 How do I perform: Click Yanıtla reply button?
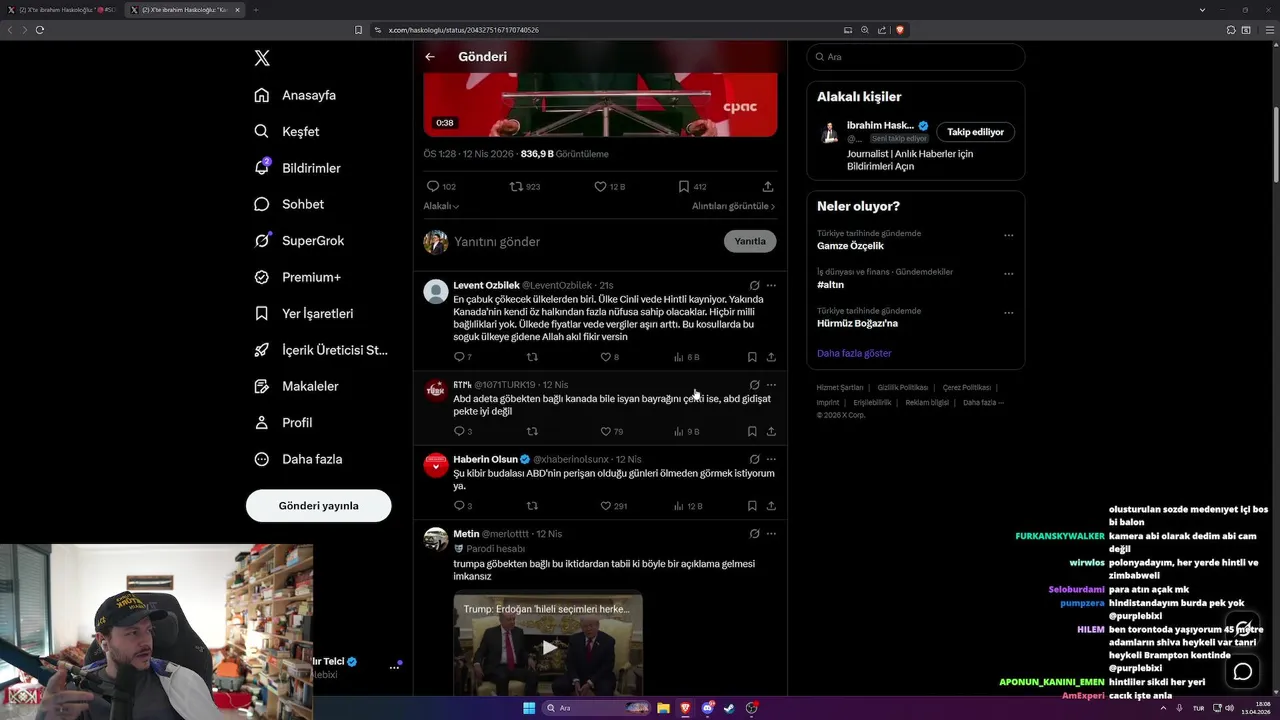coord(750,241)
